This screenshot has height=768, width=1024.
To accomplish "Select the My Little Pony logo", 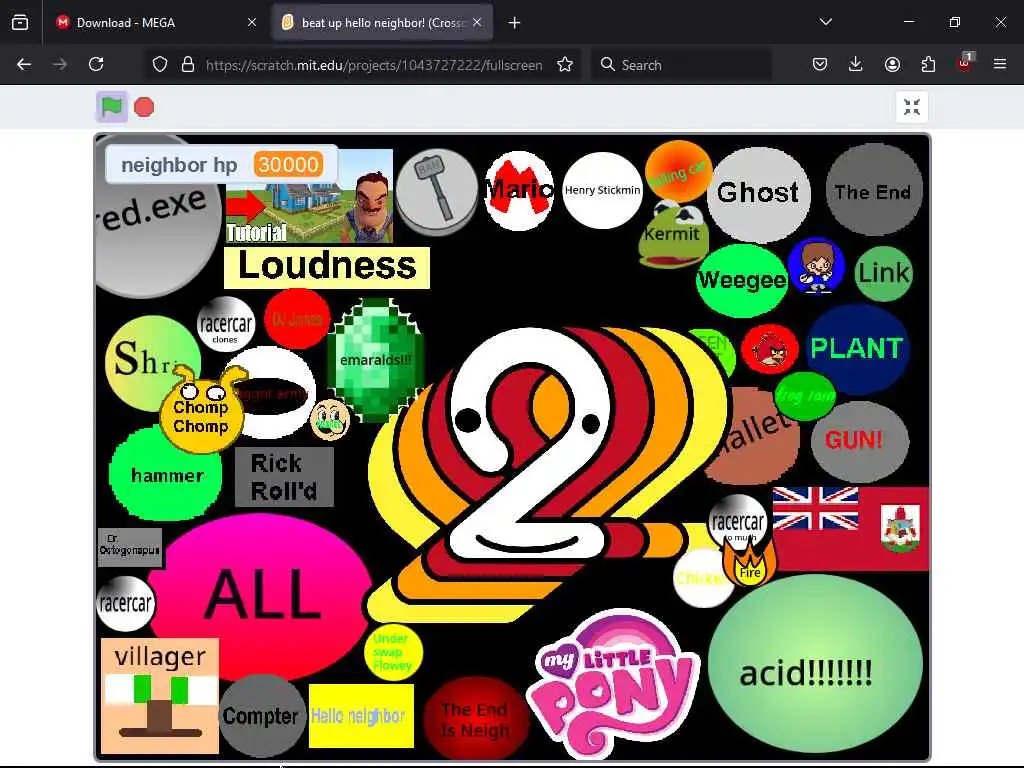I will click(614, 682).
